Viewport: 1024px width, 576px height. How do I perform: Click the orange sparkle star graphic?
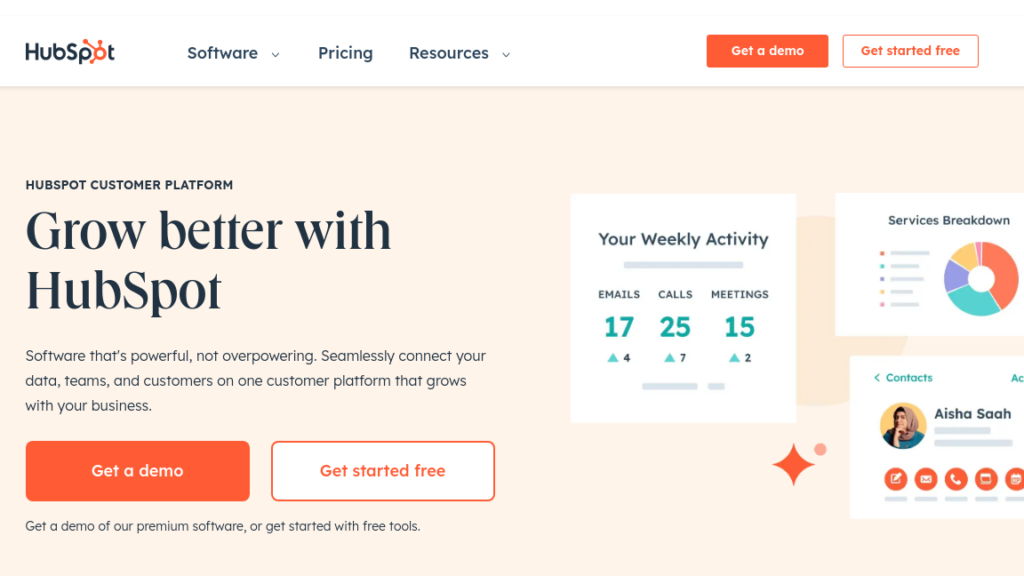pyautogui.click(x=793, y=464)
